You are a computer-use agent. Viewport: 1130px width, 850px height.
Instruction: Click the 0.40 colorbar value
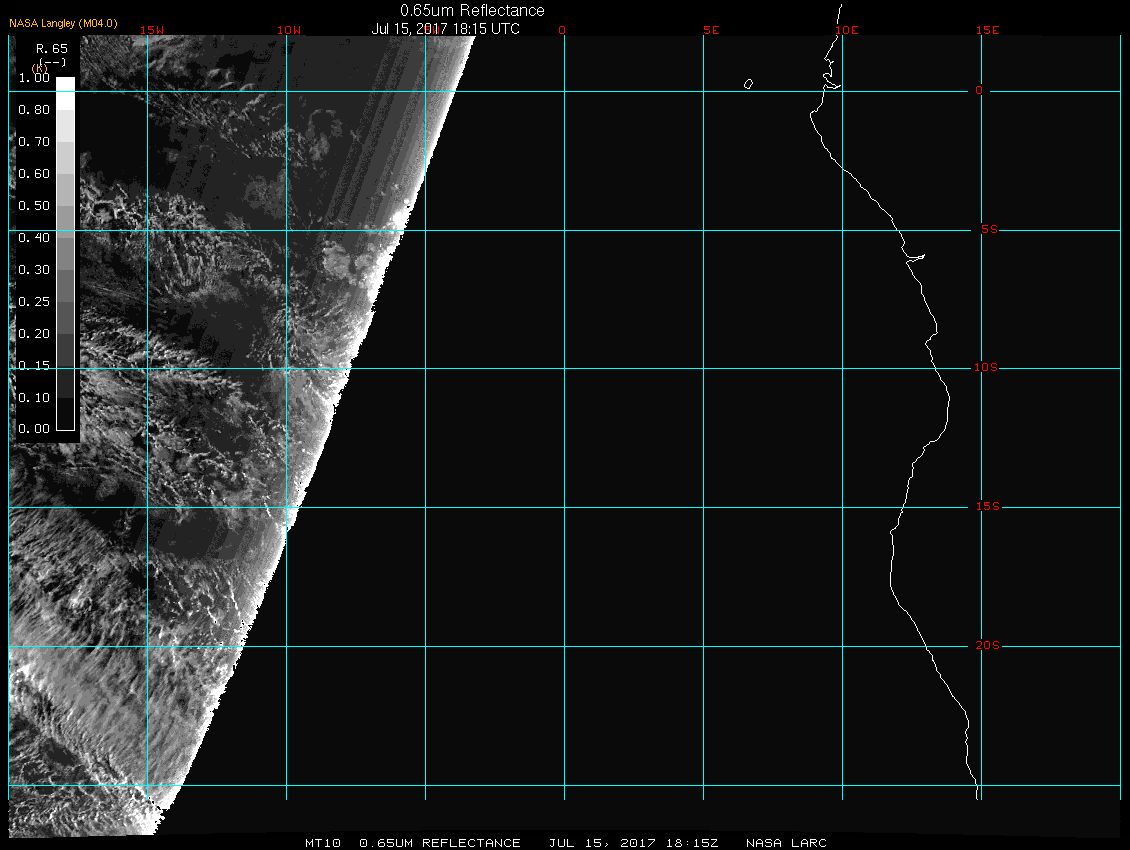click(34, 237)
